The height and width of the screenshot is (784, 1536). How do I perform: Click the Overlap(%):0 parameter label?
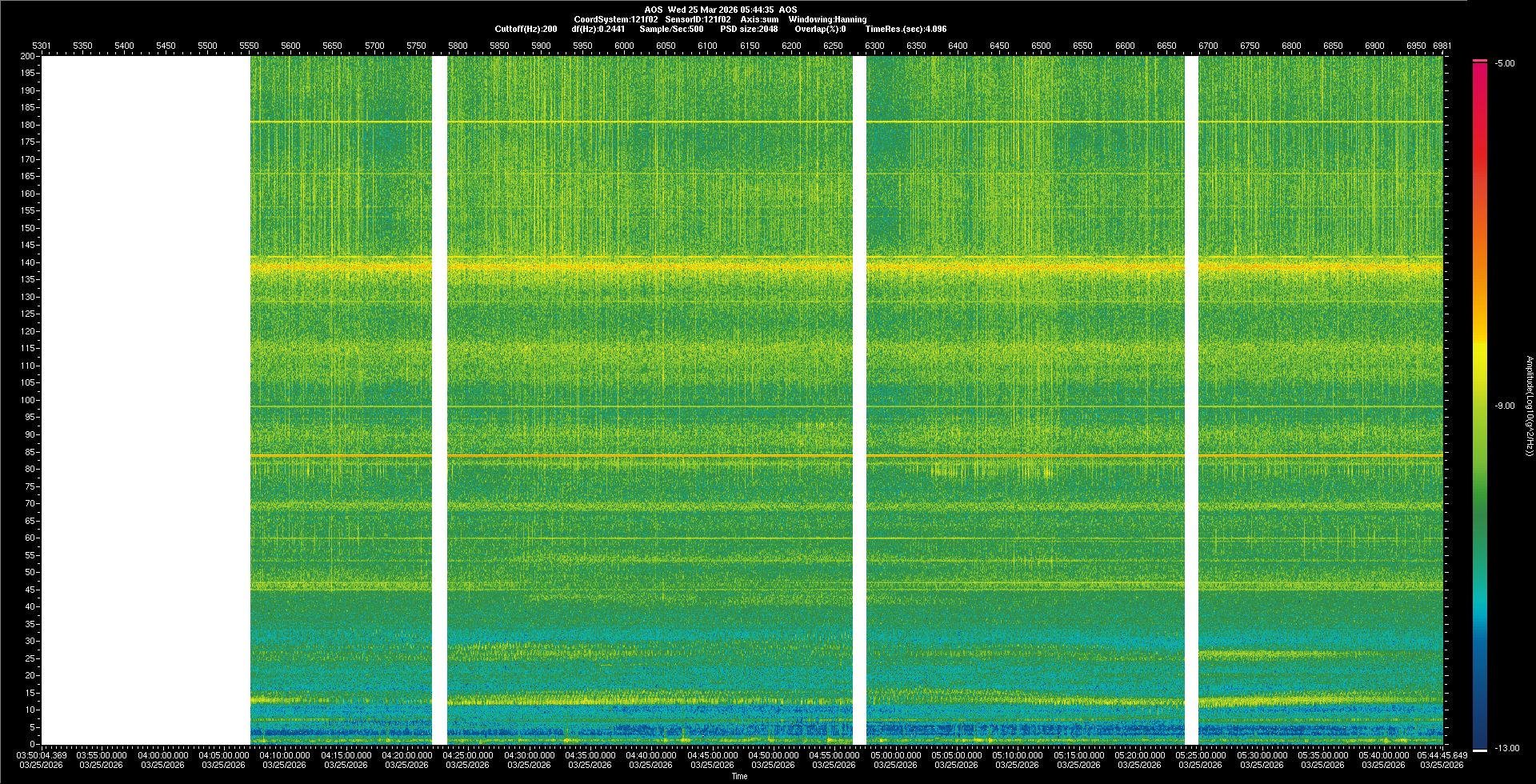(x=820, y=29)
